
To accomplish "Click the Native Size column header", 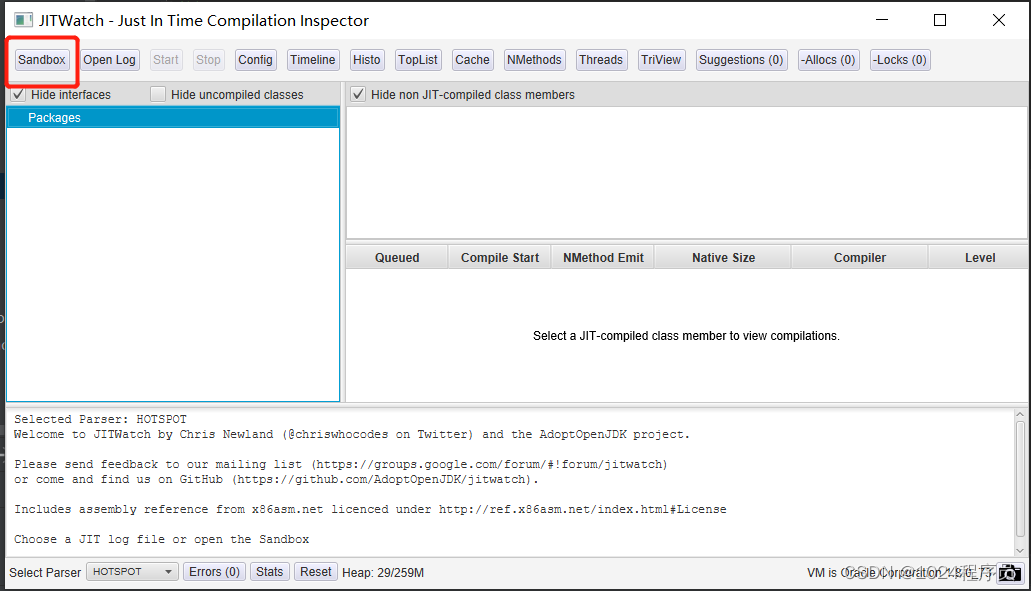I will click(723, 258).
